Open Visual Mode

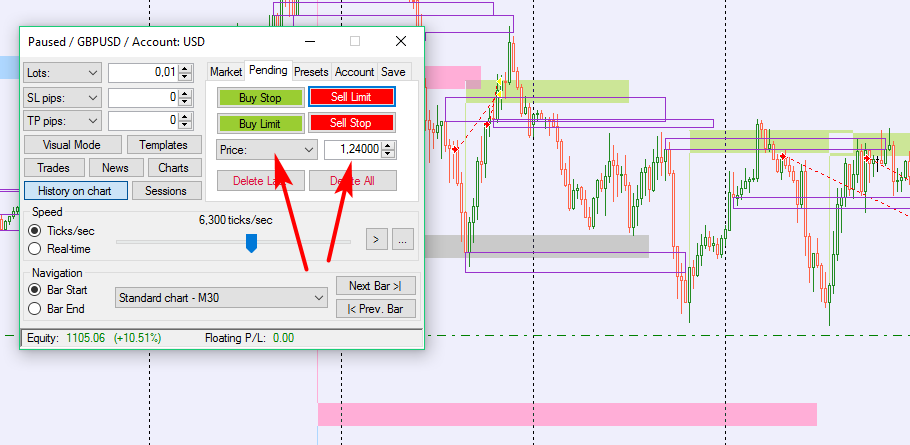(73, 144)
